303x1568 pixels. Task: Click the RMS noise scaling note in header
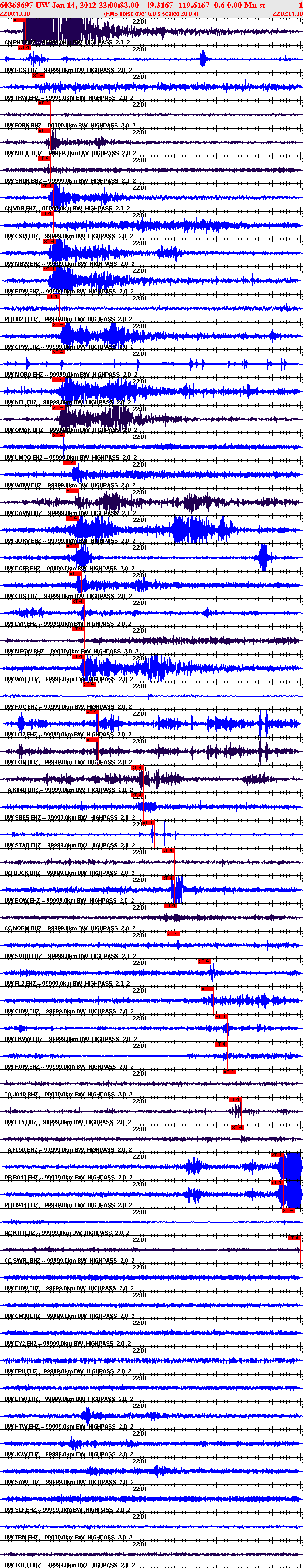point(151,13)
